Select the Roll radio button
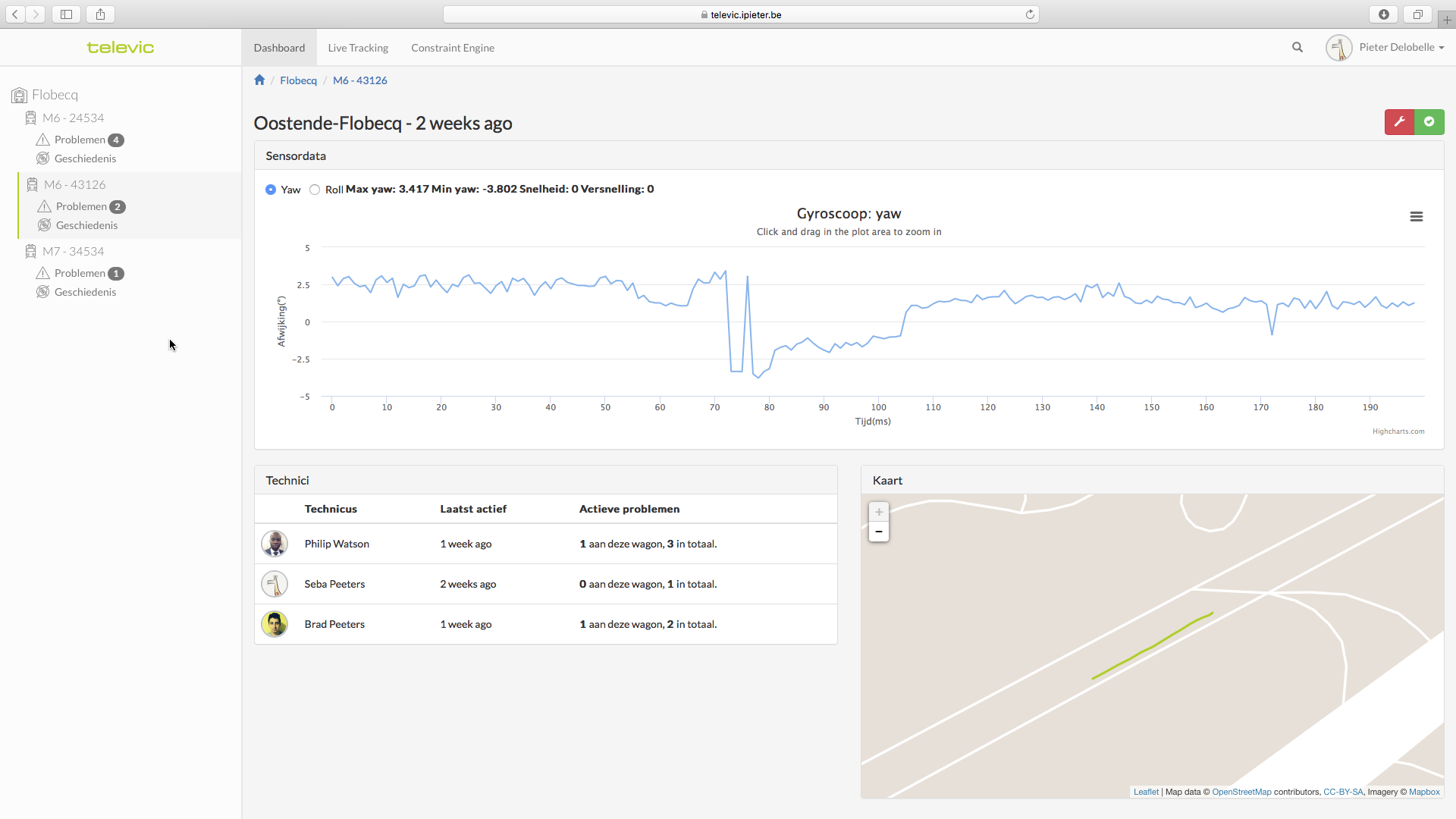The width and height of the screenshot is (1456, 819). [x=315, y=190]
